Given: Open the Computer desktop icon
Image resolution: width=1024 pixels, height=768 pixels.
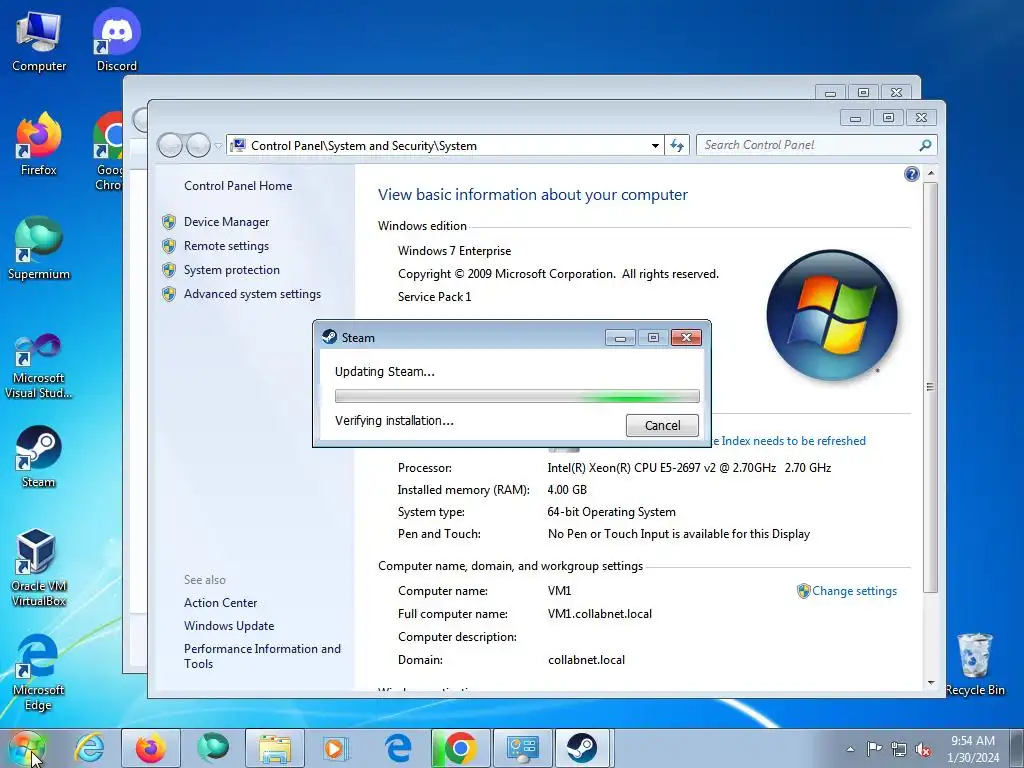Looking at the screenshot, I should (39, 40).
